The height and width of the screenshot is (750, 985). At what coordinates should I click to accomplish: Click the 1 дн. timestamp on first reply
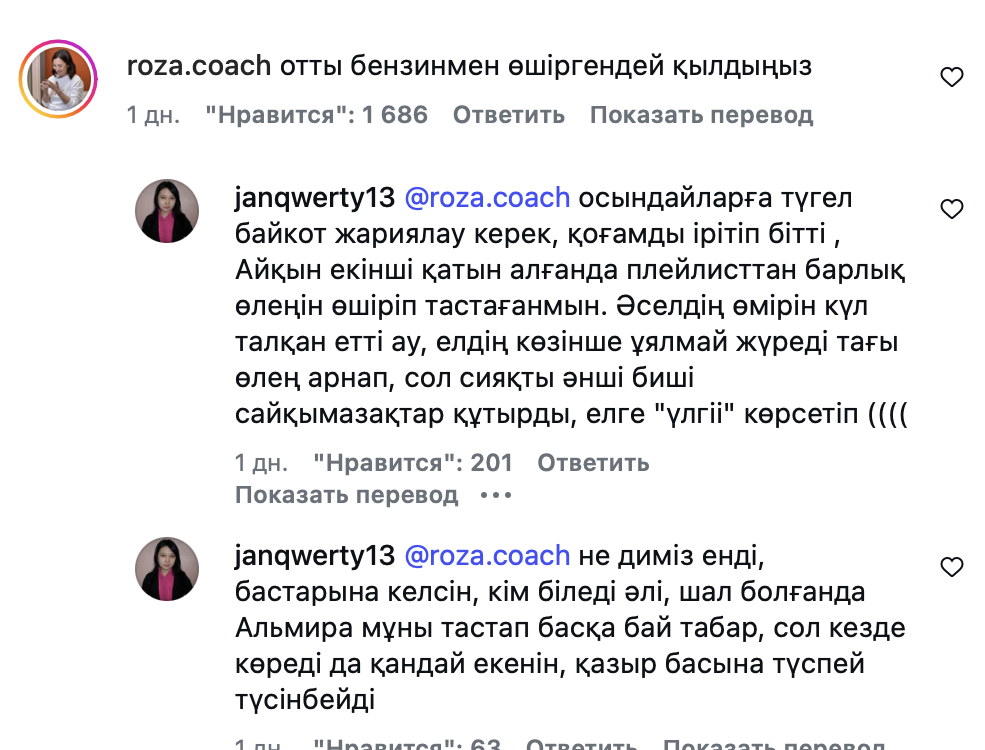261,463
